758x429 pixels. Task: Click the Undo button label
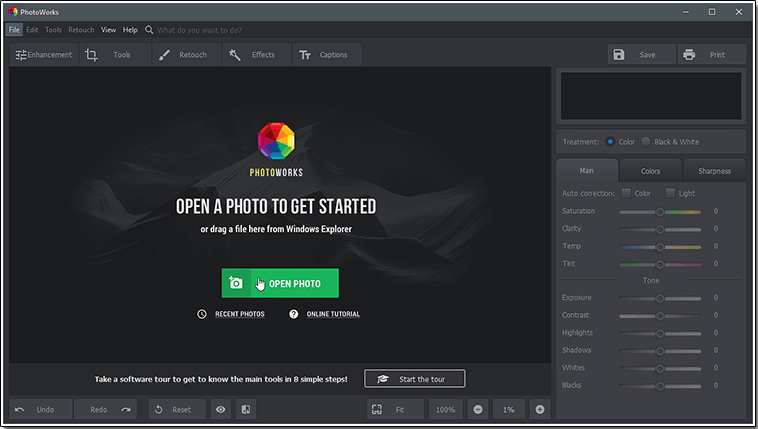(45, 410)
